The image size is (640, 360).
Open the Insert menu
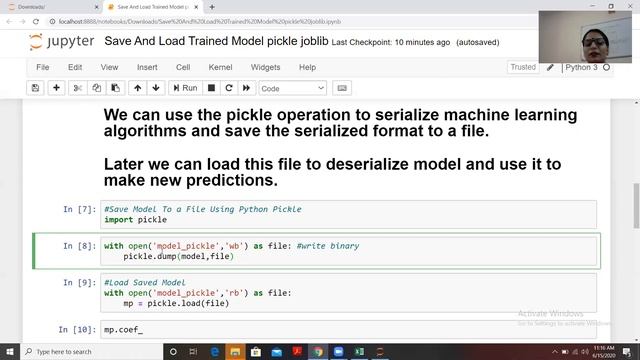(x=147, y=67)
